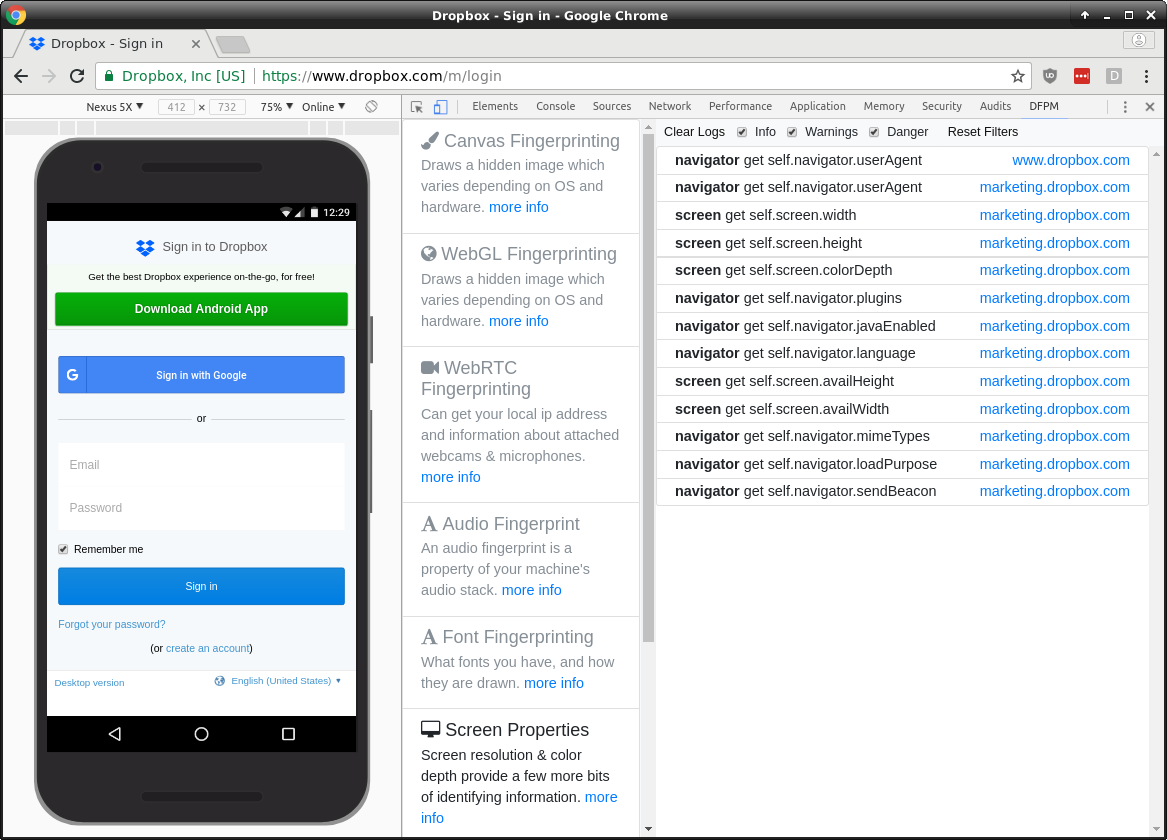The height and width of the screenshot is (840, 1167).
Task: Open the Online throttling dropdown
Action: pos(324,107)
